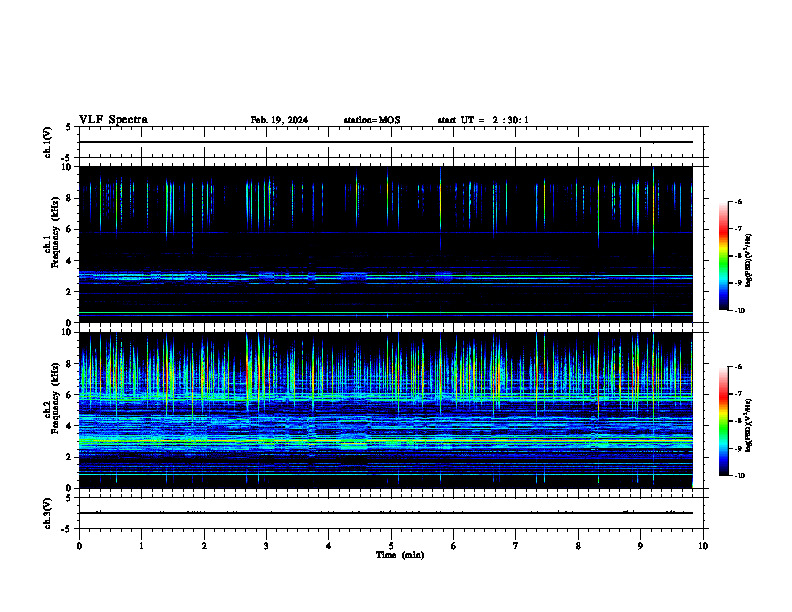Screen dimensions: 792x612
Task: Click the ch.1 voltage waveform trace
Action: (x=386, y=142)
